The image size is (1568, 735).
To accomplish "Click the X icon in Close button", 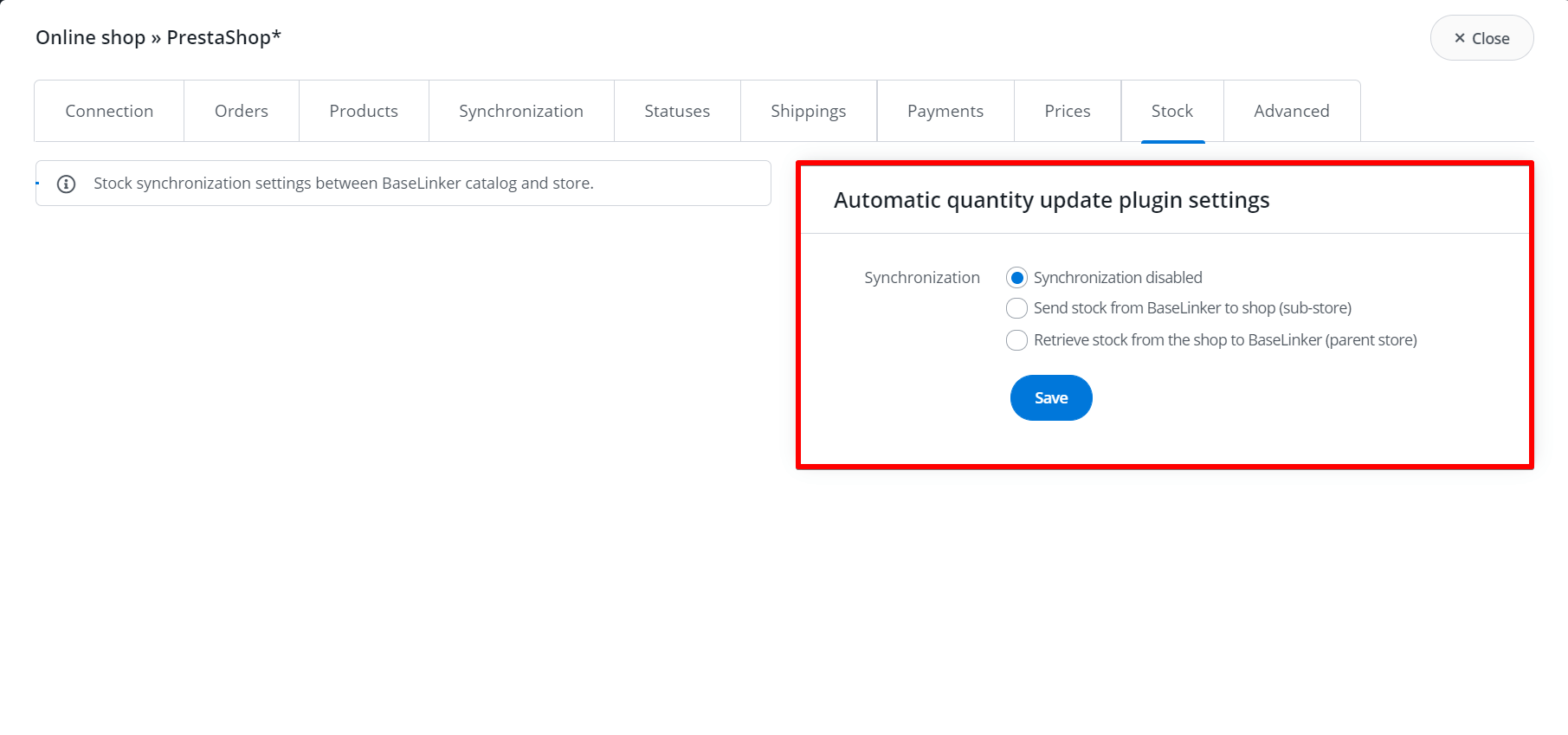I will tap(1460, 38).
